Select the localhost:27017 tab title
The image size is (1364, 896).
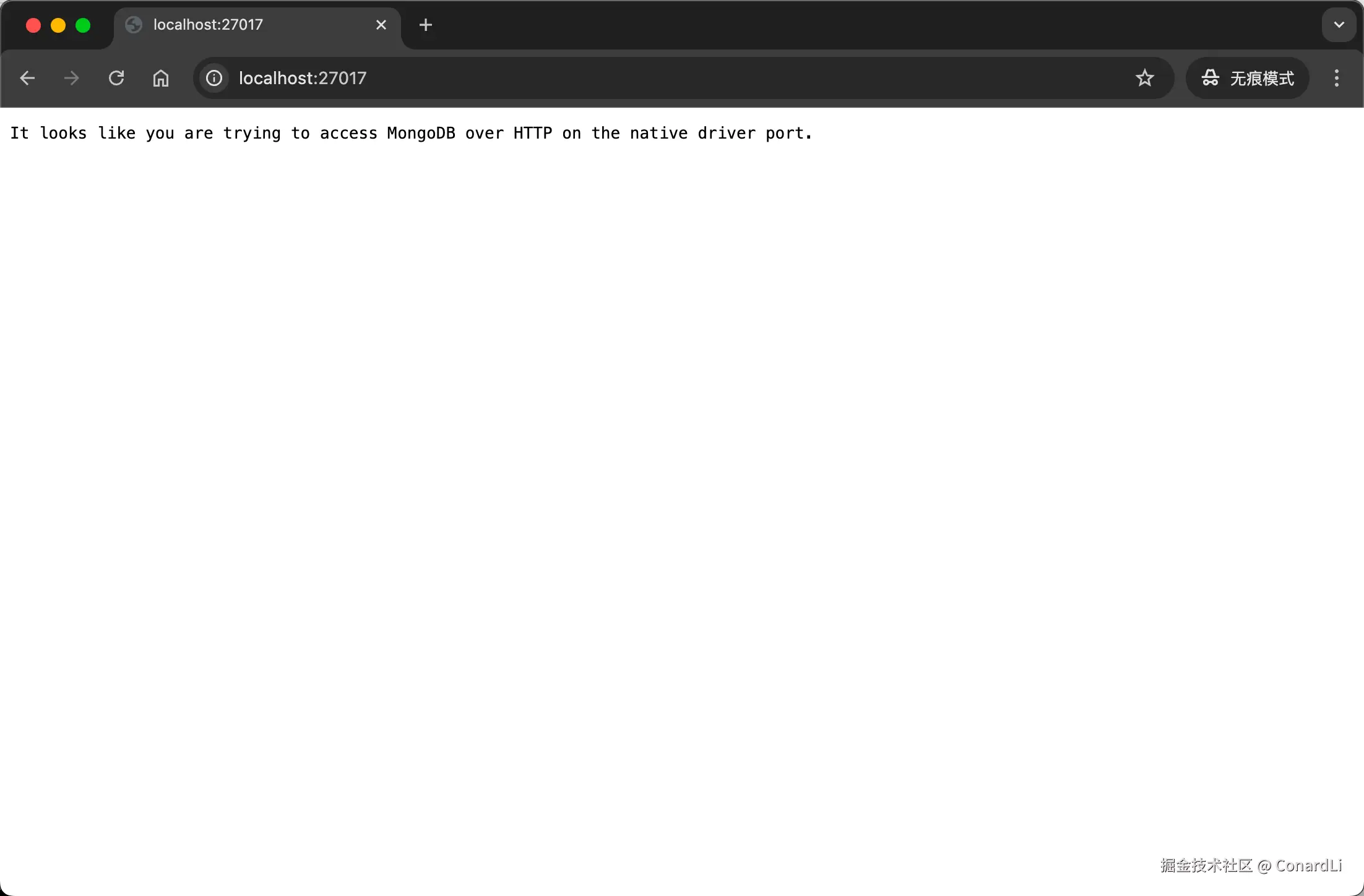(208, 25)
